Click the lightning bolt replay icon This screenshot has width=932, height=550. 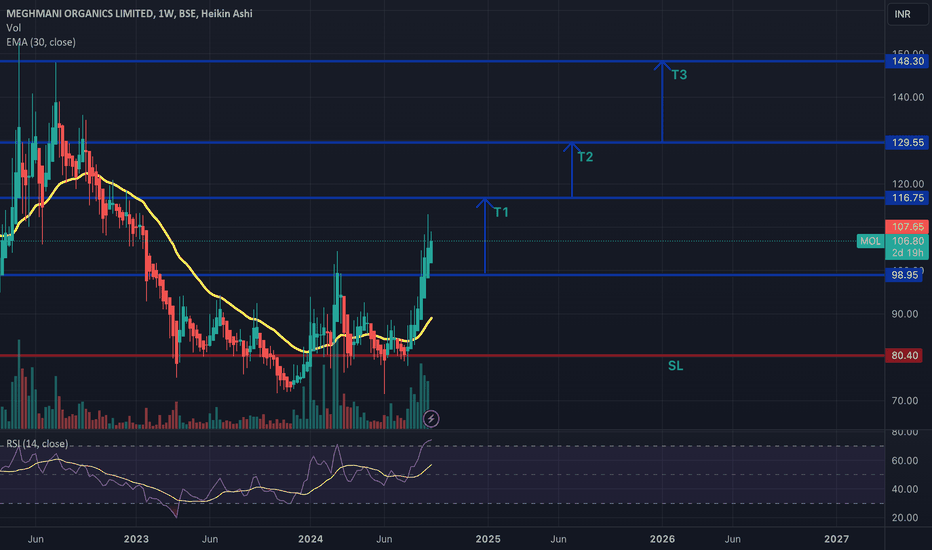tap(431, 419)
